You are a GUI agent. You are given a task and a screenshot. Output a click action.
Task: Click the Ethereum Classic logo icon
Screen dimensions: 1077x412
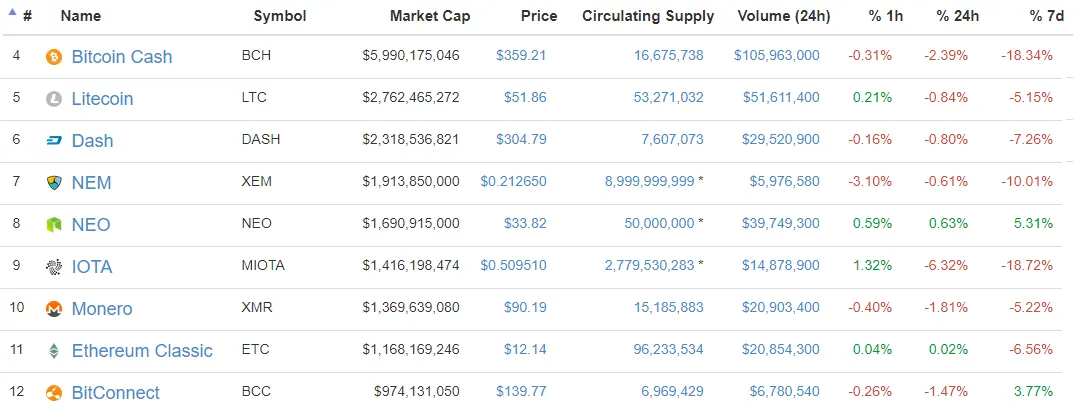54,351
